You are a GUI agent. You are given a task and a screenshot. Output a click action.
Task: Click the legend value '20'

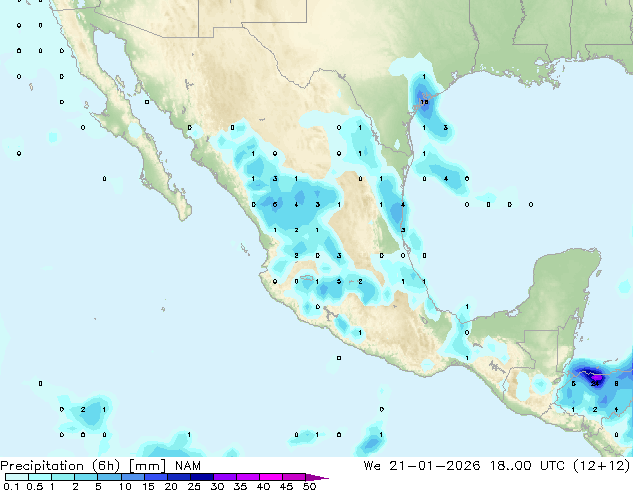[x=171, y=486]
